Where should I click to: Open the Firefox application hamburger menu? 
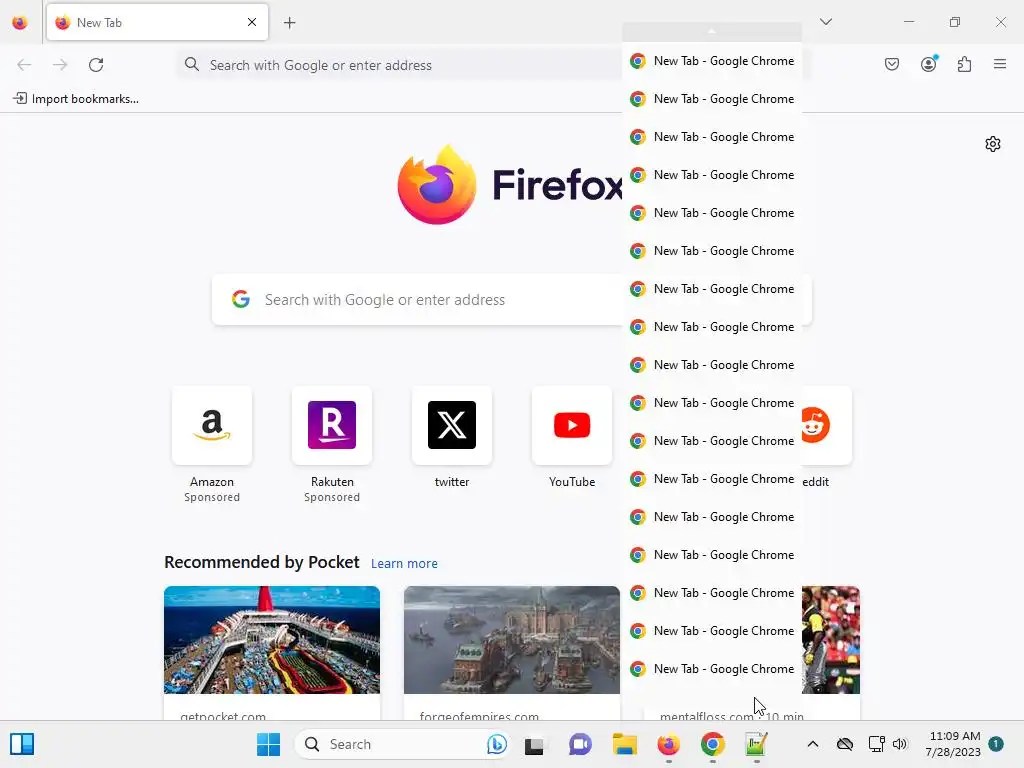pos(1000,64)
